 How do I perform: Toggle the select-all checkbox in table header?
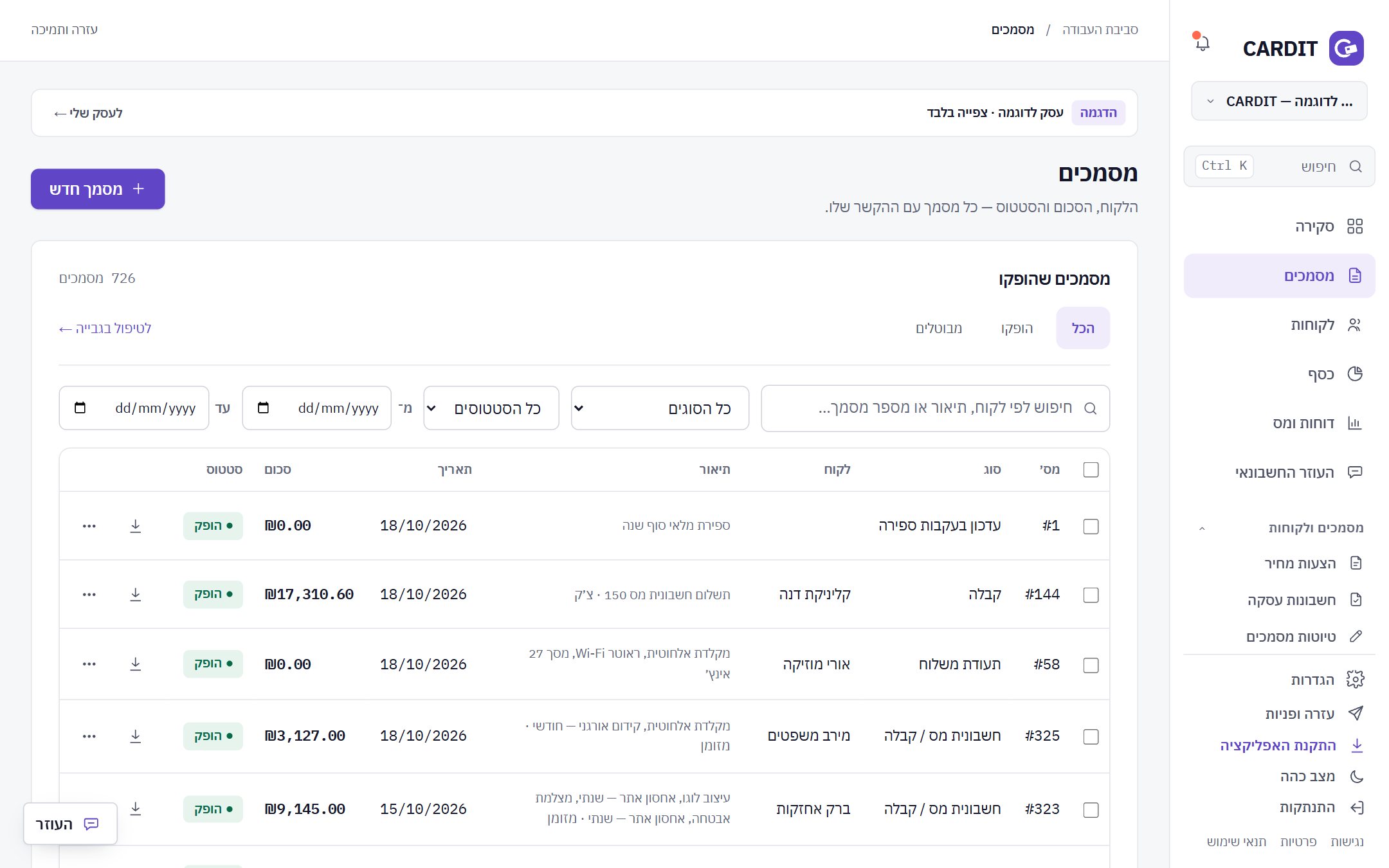click(x=1091, y=470)
